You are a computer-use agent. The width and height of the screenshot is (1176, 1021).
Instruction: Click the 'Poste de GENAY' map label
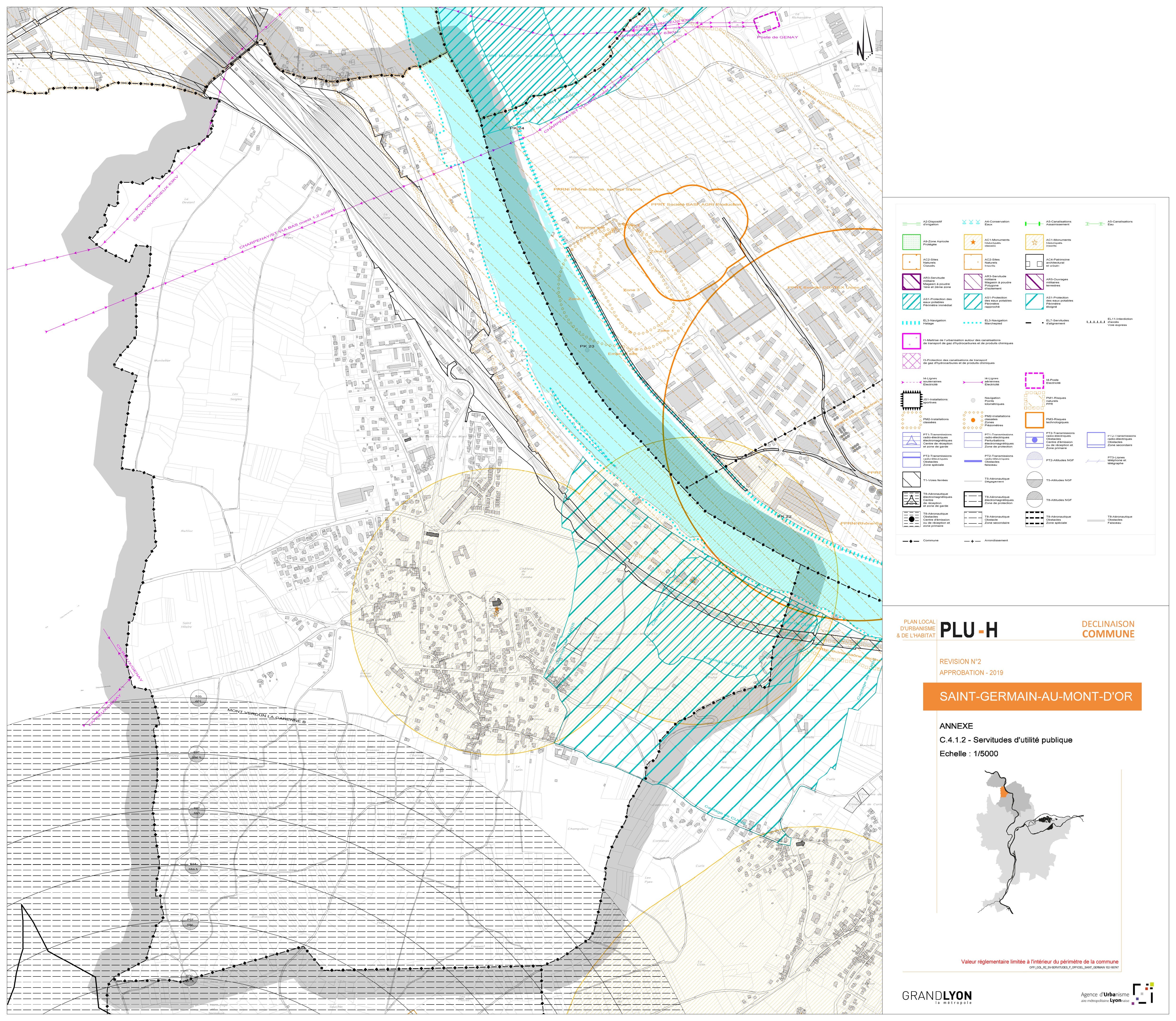(x=777, y=37)
